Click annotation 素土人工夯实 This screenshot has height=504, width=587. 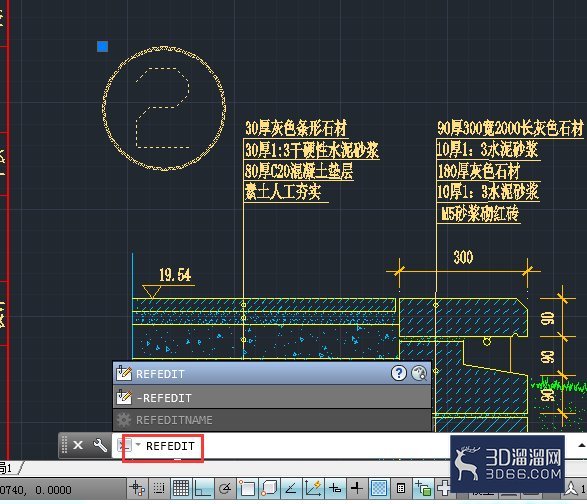click(283, 192)
